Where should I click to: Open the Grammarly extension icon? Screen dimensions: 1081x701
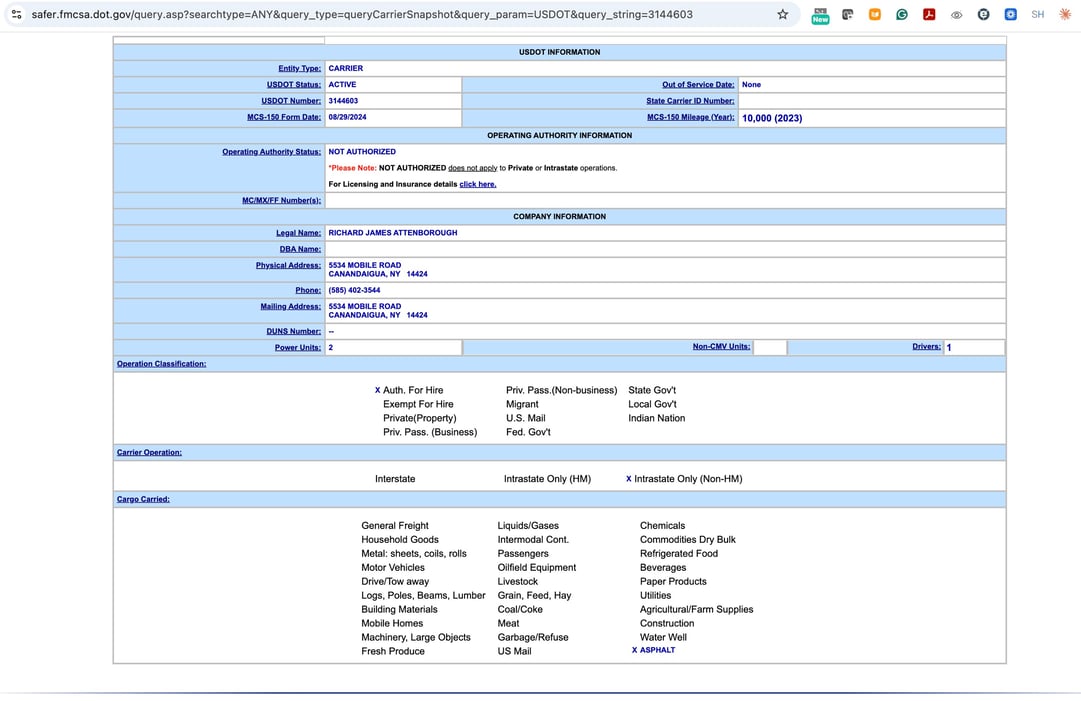pyautogui.click(x=902, y=15)
